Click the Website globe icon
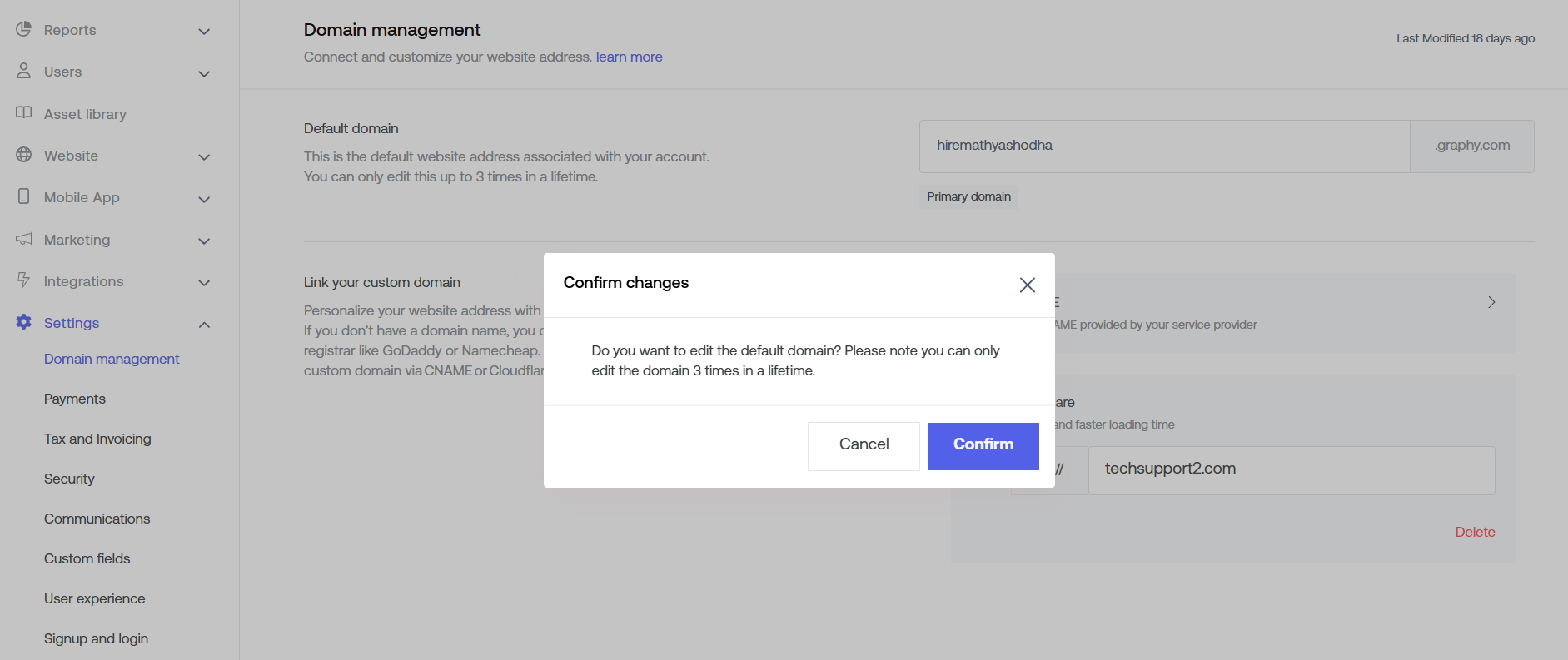The height and width of the screenshot is (660, 1568). tap(23, 155)
